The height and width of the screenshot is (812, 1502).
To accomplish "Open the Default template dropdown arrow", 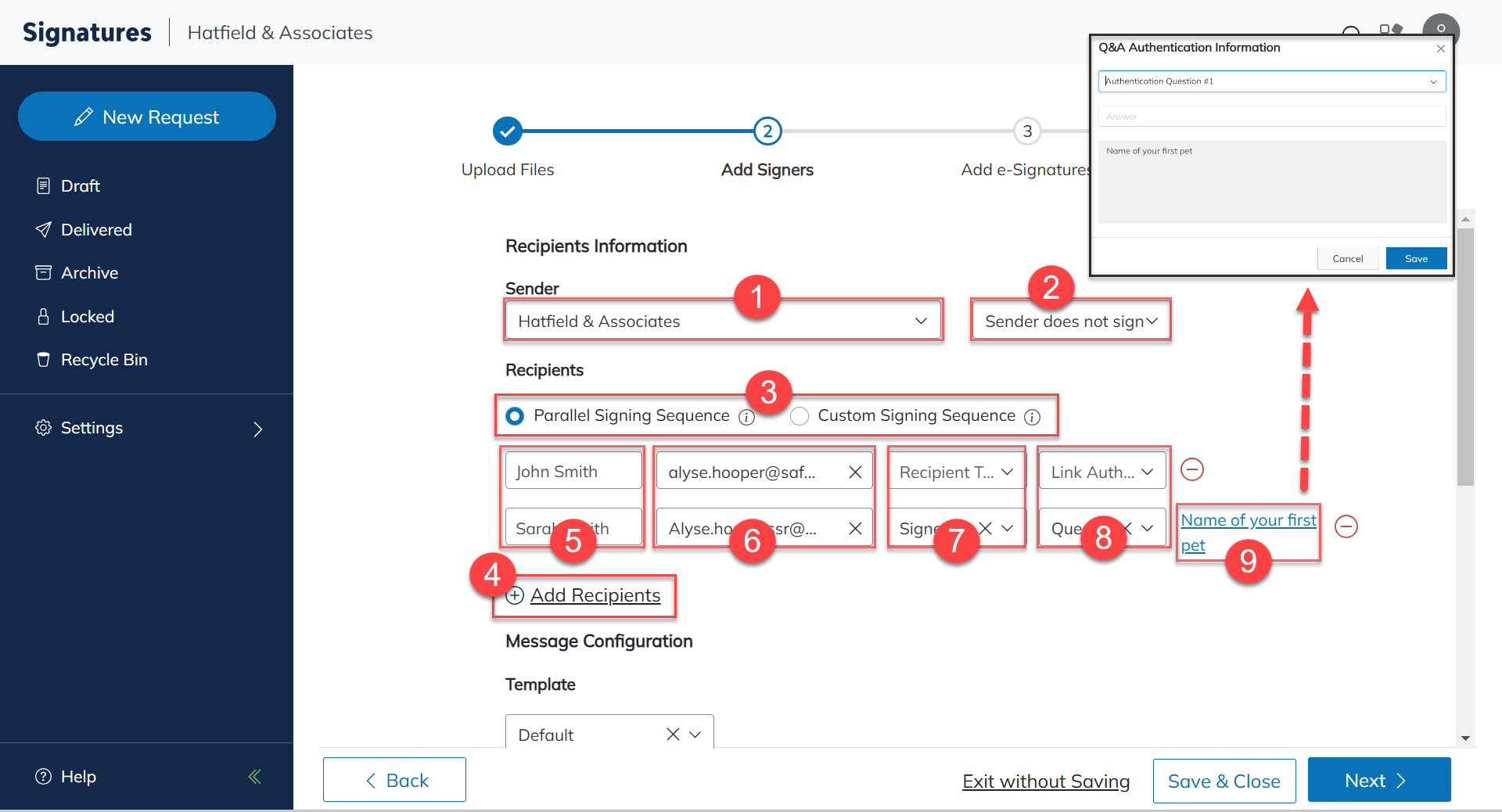I will [695, 735].
